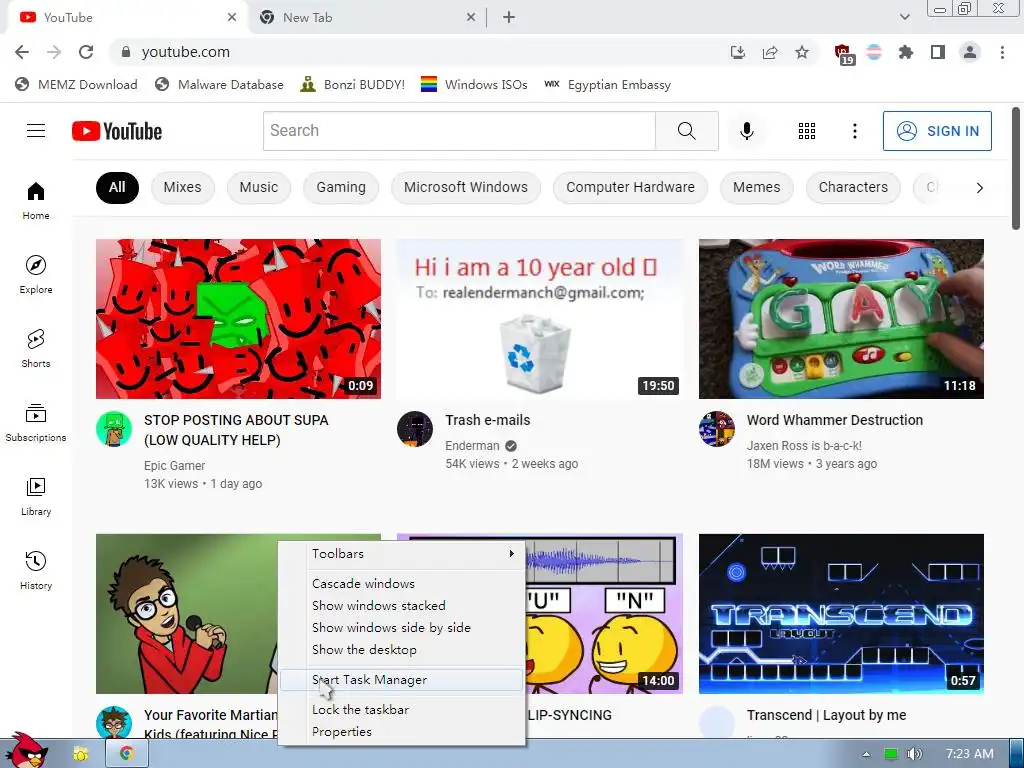Open the red shield extension with 19 badge
This screenshot has height=768, width=1024.
[x=844, y=54]
